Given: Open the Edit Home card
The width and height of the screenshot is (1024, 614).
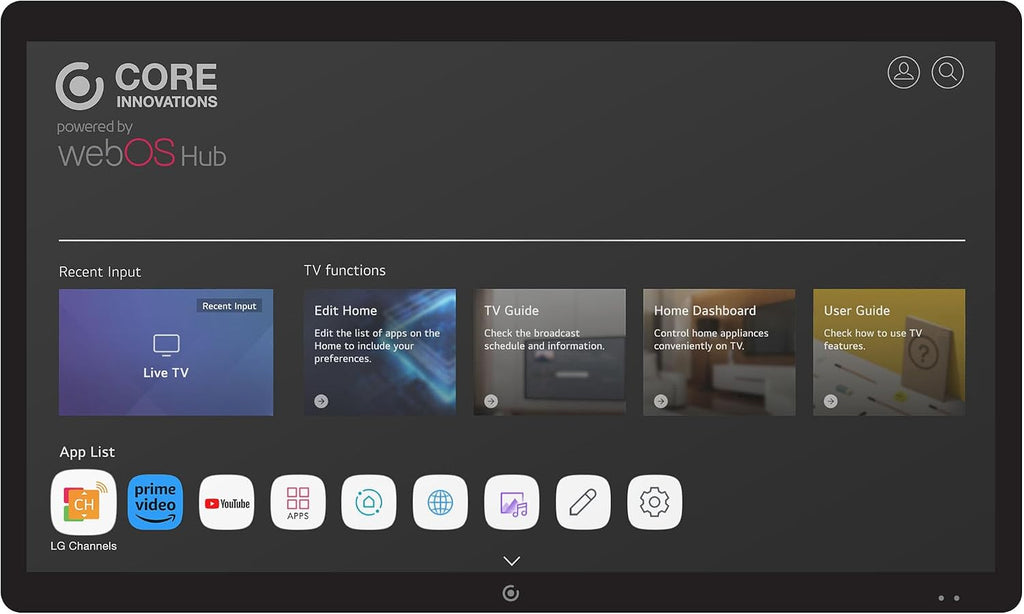Looking at the screenshot, I should click(380, 352).
